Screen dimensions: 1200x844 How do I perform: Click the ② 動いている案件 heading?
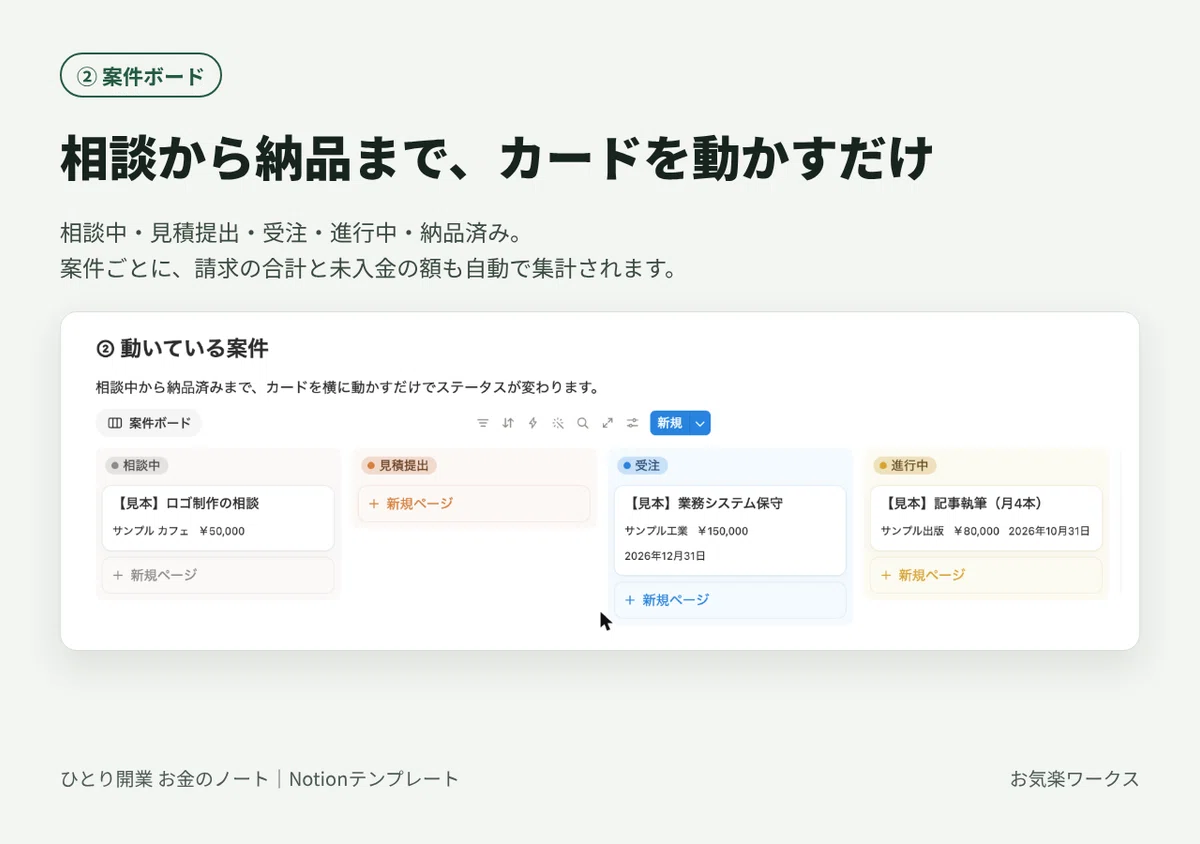(182, 349)
